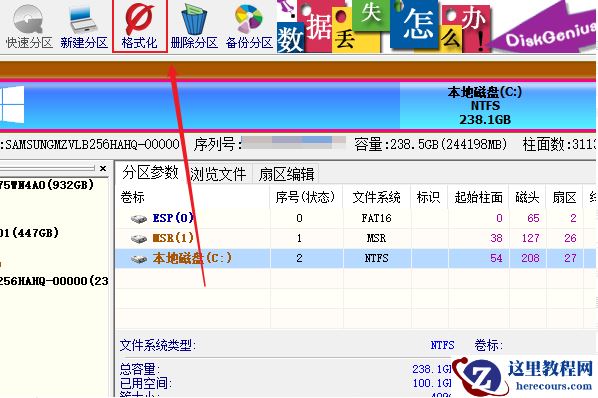Select the 格式化 format tool
This screenshot has height=398, width=598.
click(140, 26)
